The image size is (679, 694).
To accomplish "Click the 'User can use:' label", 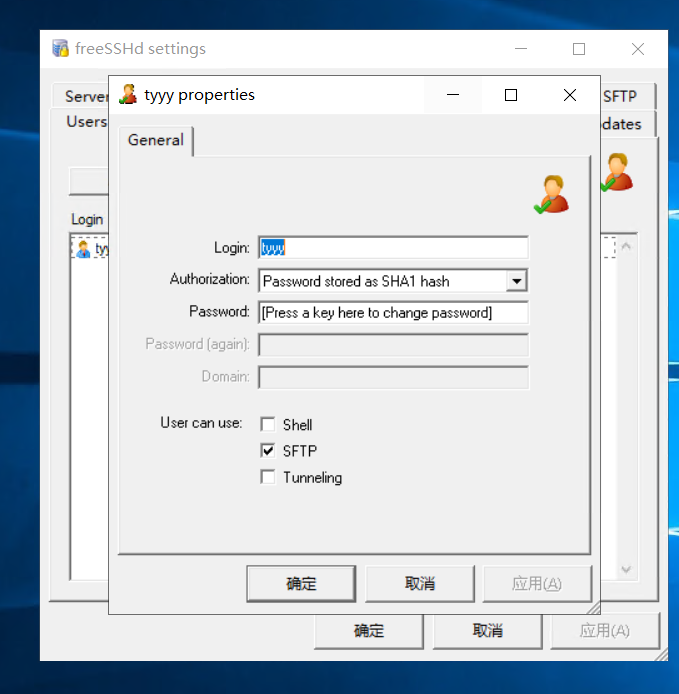I will coord(201,423).
